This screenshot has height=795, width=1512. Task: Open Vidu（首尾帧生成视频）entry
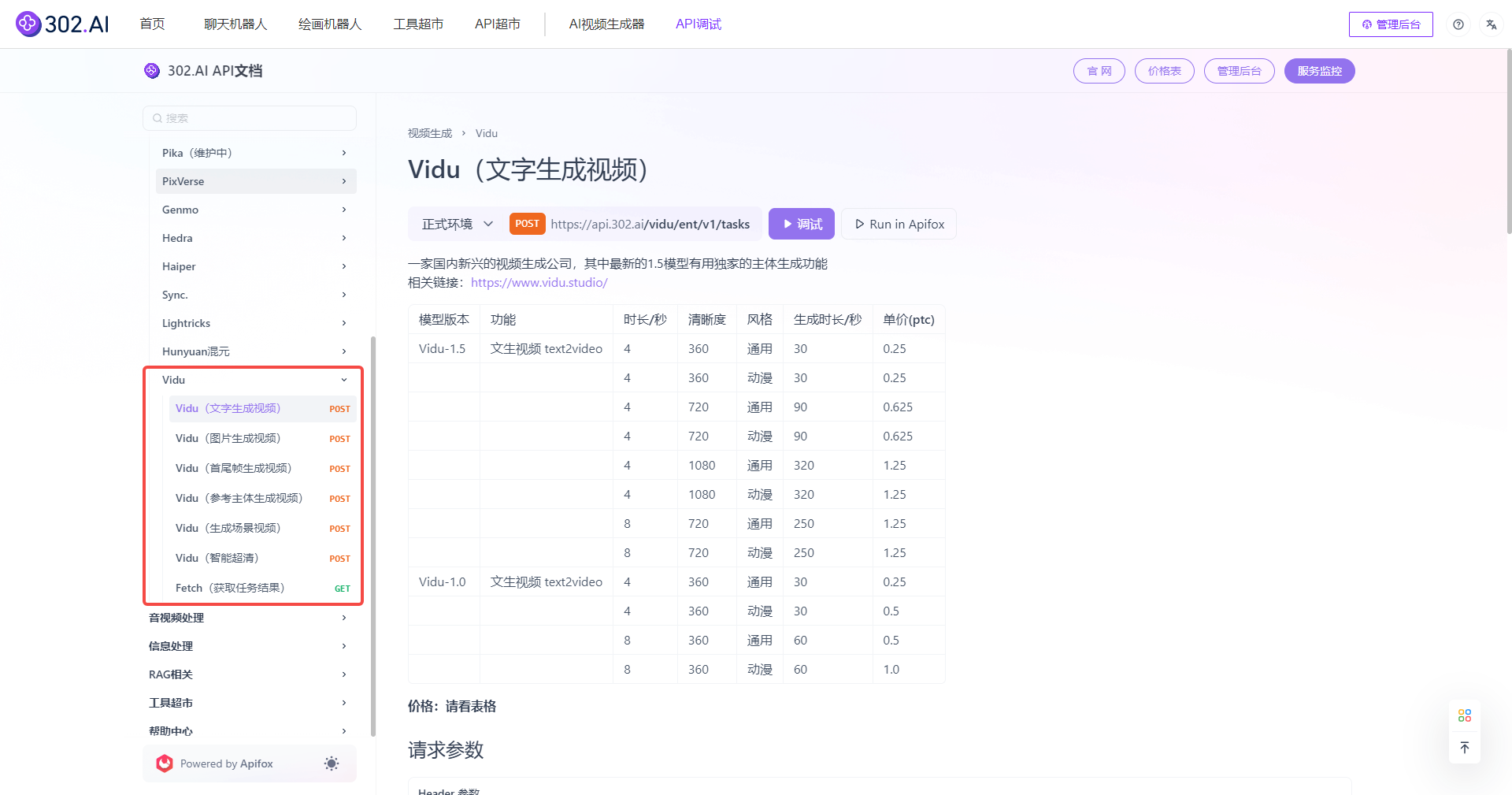(x=262, y=468)
